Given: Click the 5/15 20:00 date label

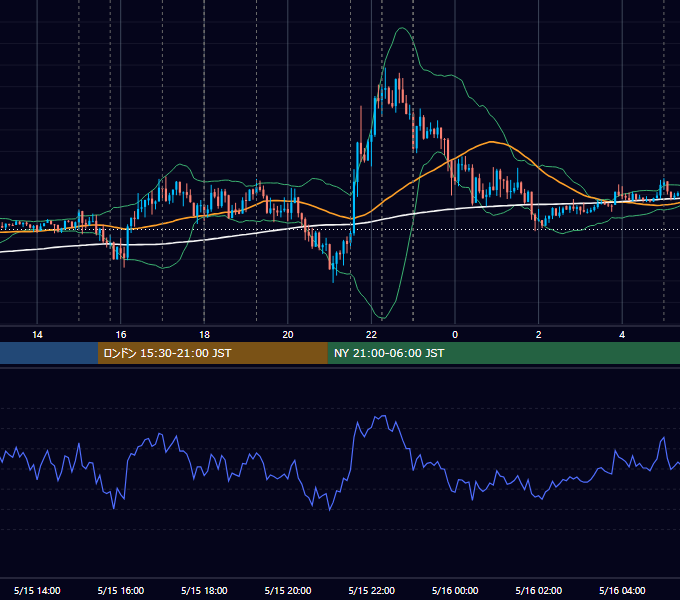Looking at the screenshot, I should (x=288, y=590).
